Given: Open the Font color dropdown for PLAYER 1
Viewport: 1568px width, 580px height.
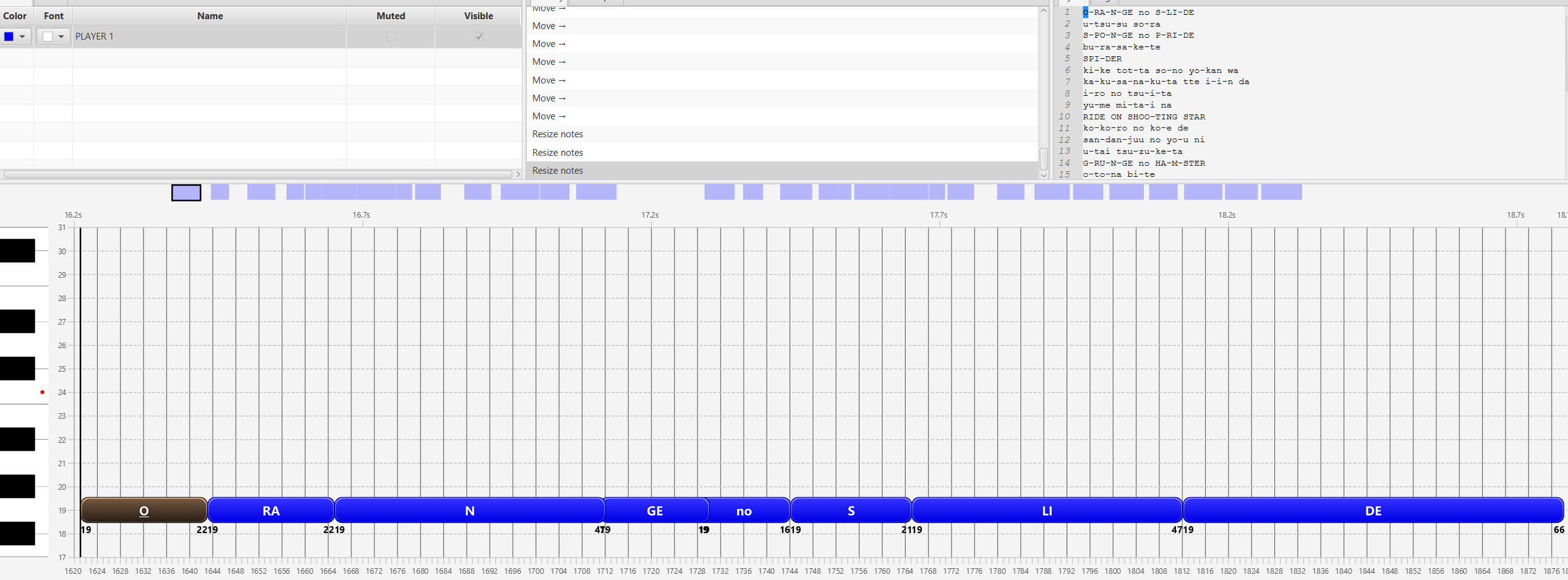Looking at the screenshot, I should [x=61, y=36].
